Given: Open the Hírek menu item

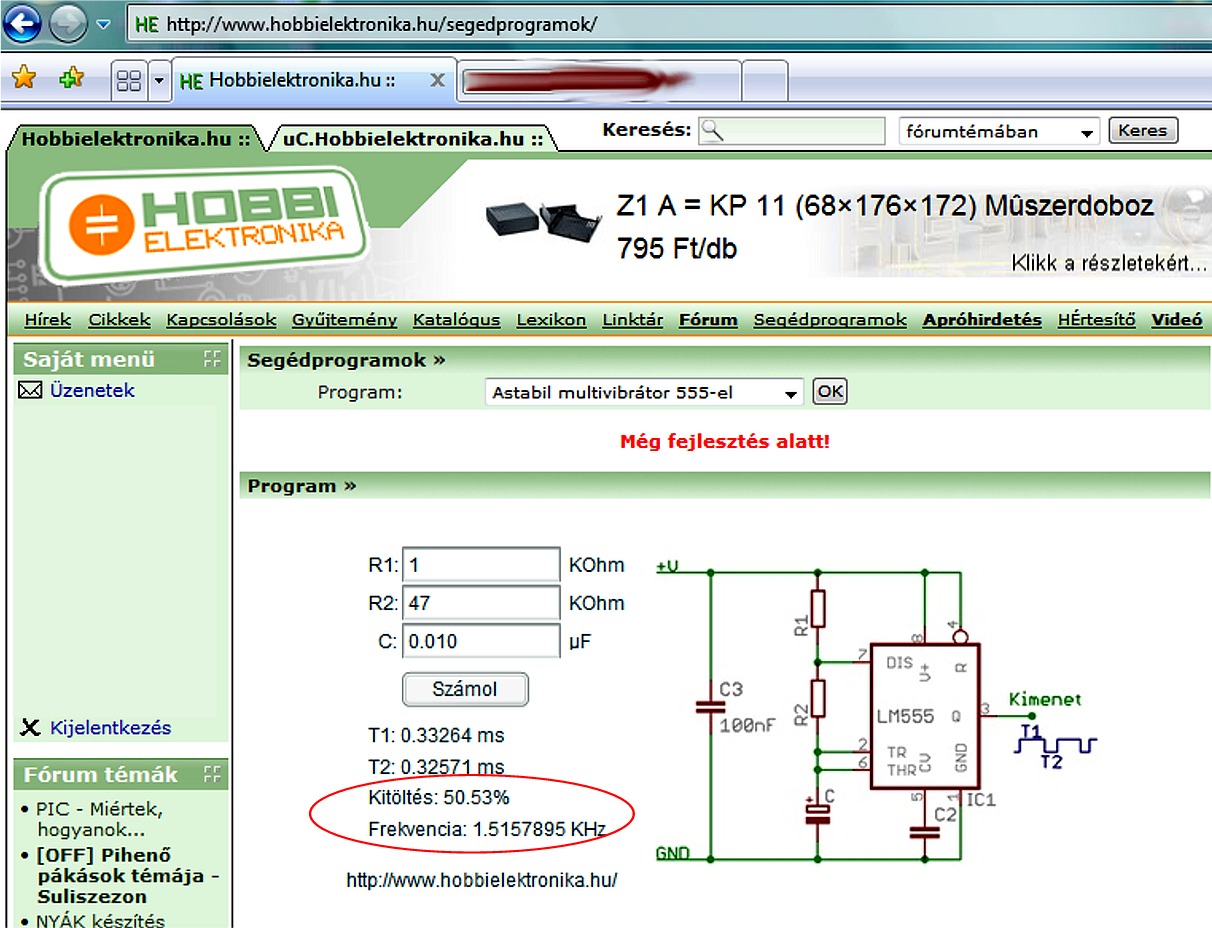Looking at the screenshot, I should click(x=48, y=320).
